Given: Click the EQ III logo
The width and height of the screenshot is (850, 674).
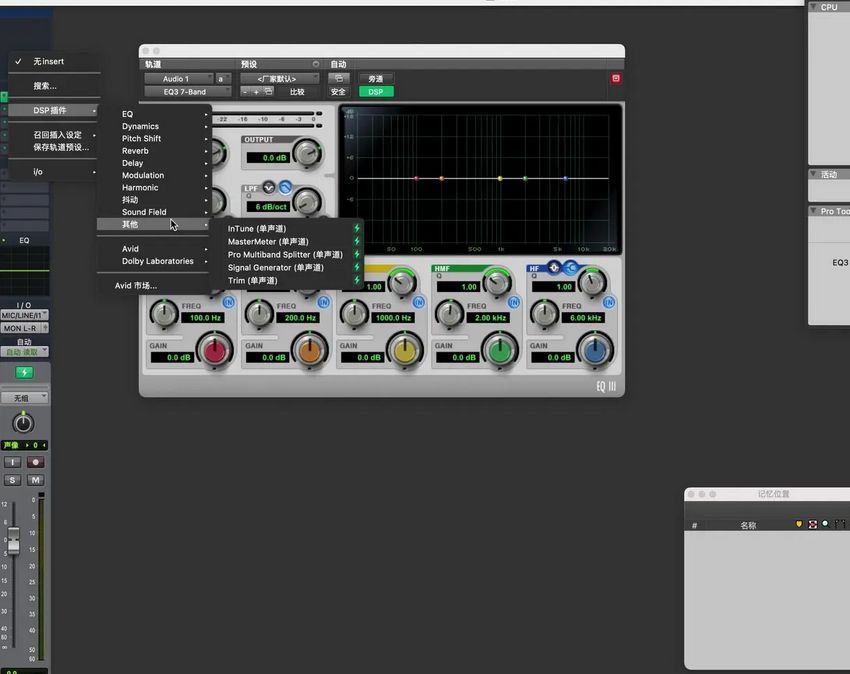Looking at the screenshot, I should [606, 386].
